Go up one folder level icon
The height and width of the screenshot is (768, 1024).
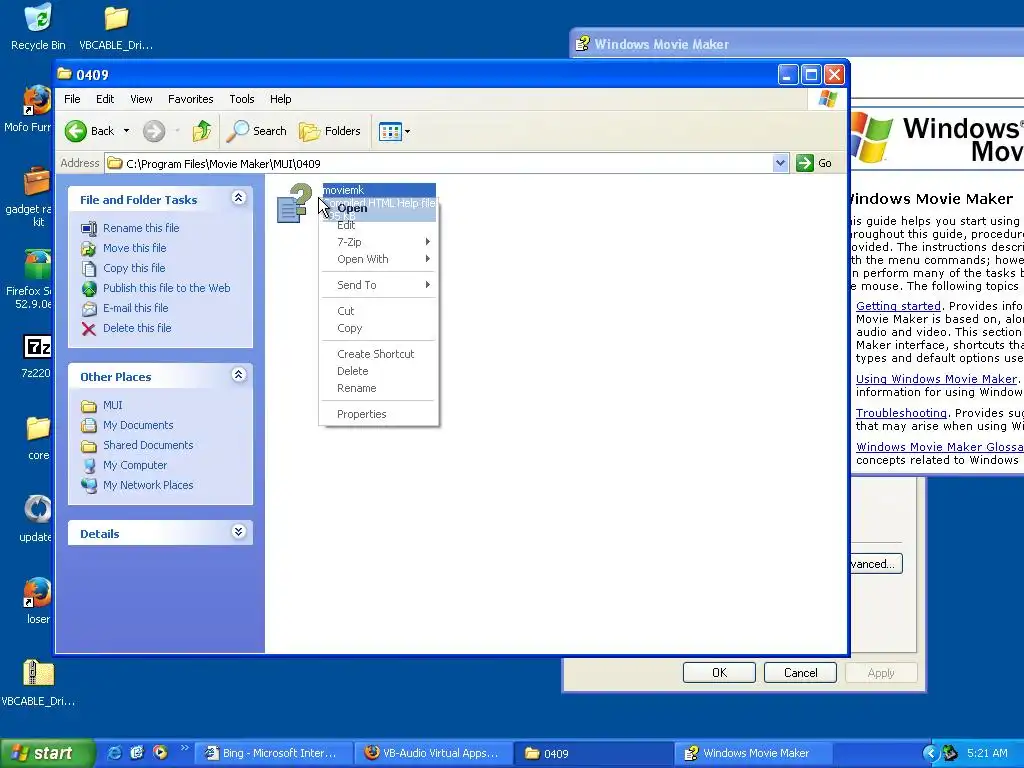click(202, 131)
